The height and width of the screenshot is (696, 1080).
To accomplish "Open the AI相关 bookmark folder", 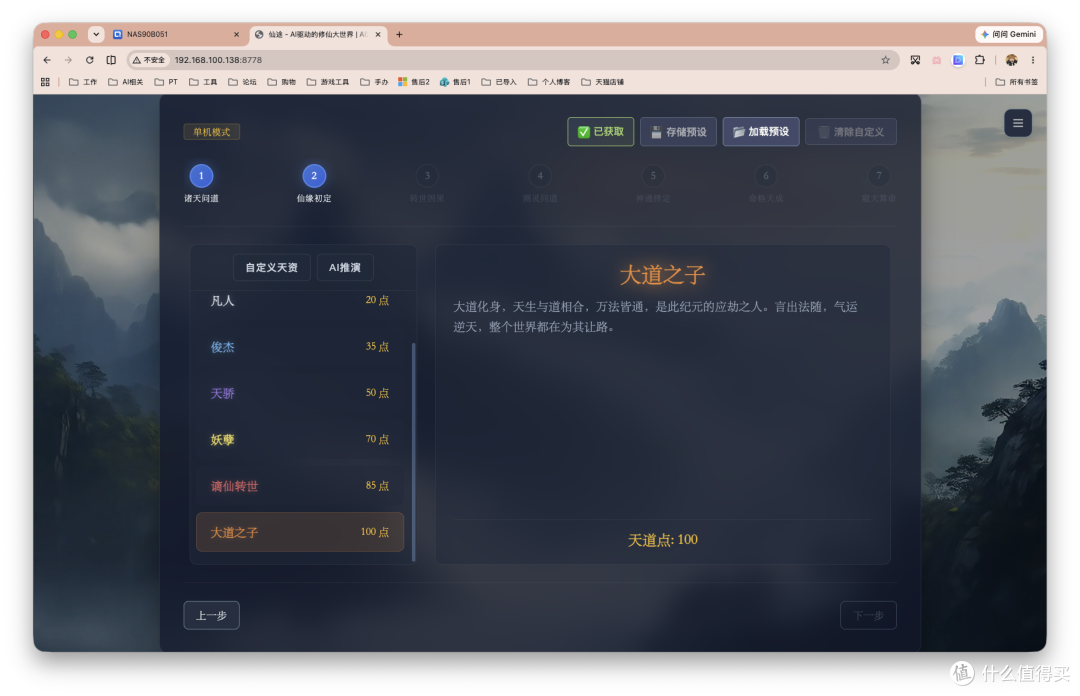I will click(125, 82).
